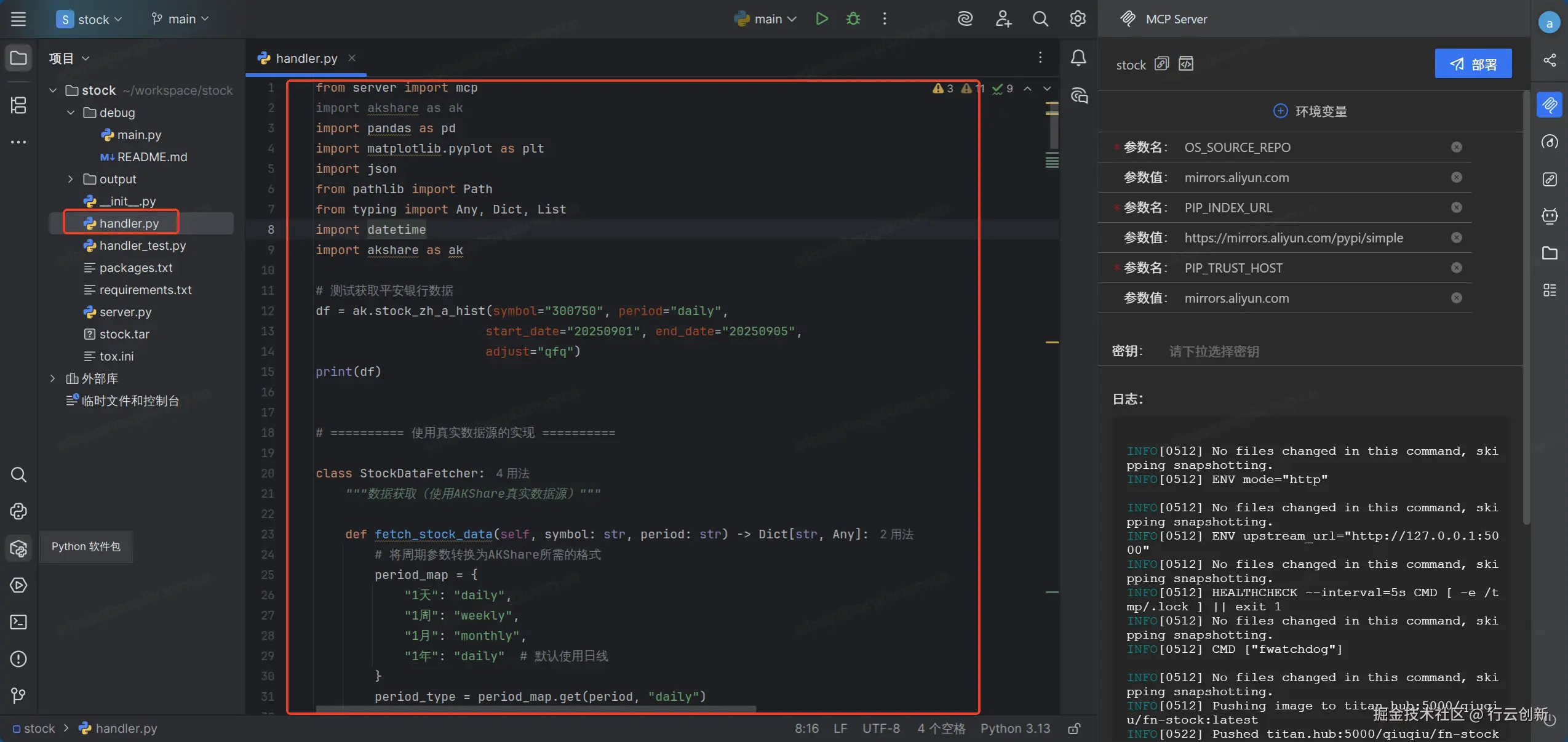Open the main hamburger menu
This screenshot has height=742, width=1568.
click(x=18, y=19)
